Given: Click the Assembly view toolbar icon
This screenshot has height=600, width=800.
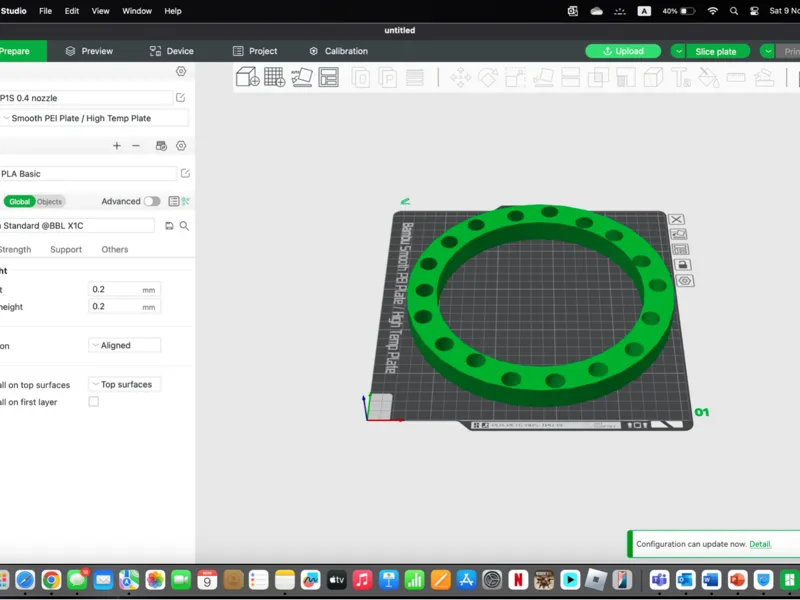Looking at the screenshot, I should [764, 78].
